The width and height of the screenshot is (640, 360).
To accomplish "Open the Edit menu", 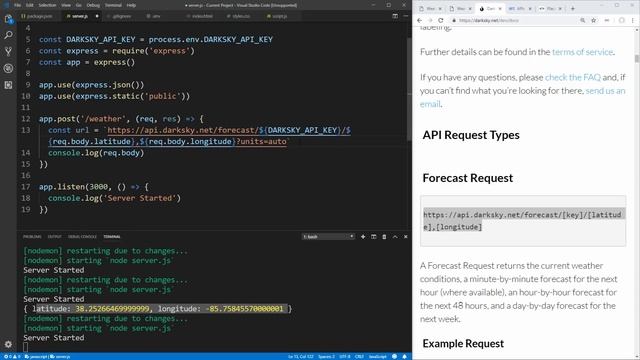I will click(30, 5).
